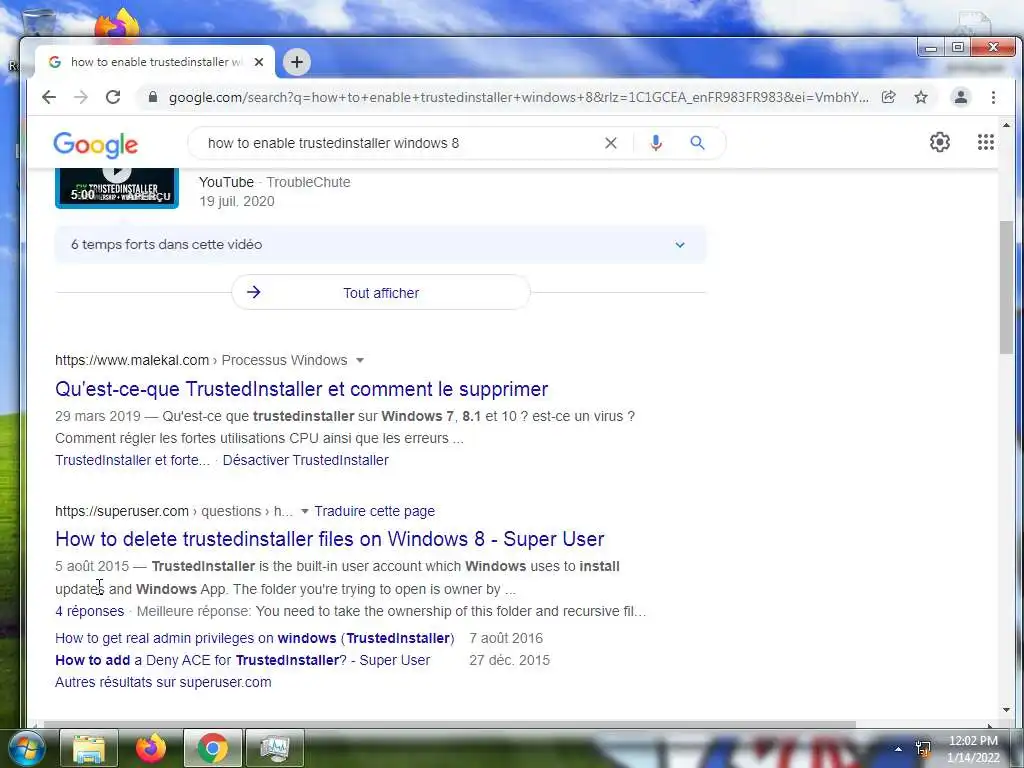Image resolution: width=1024 pixels, height=768 pixels.
Task: Open the Chrome profile avatar
Action: coord(961,97)
